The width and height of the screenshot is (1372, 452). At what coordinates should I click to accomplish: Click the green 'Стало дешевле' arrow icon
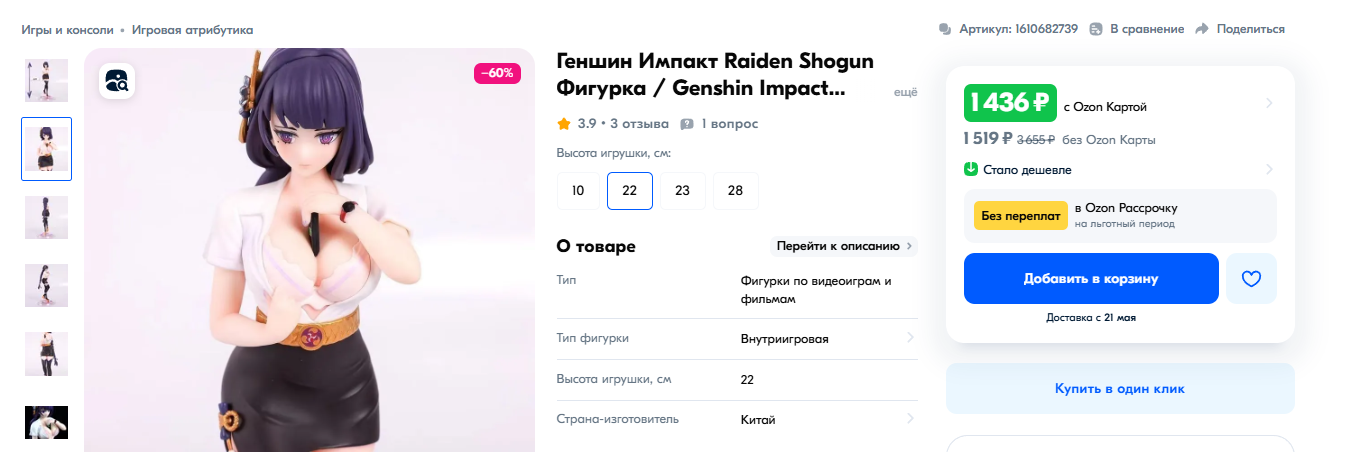click(971, 169)
